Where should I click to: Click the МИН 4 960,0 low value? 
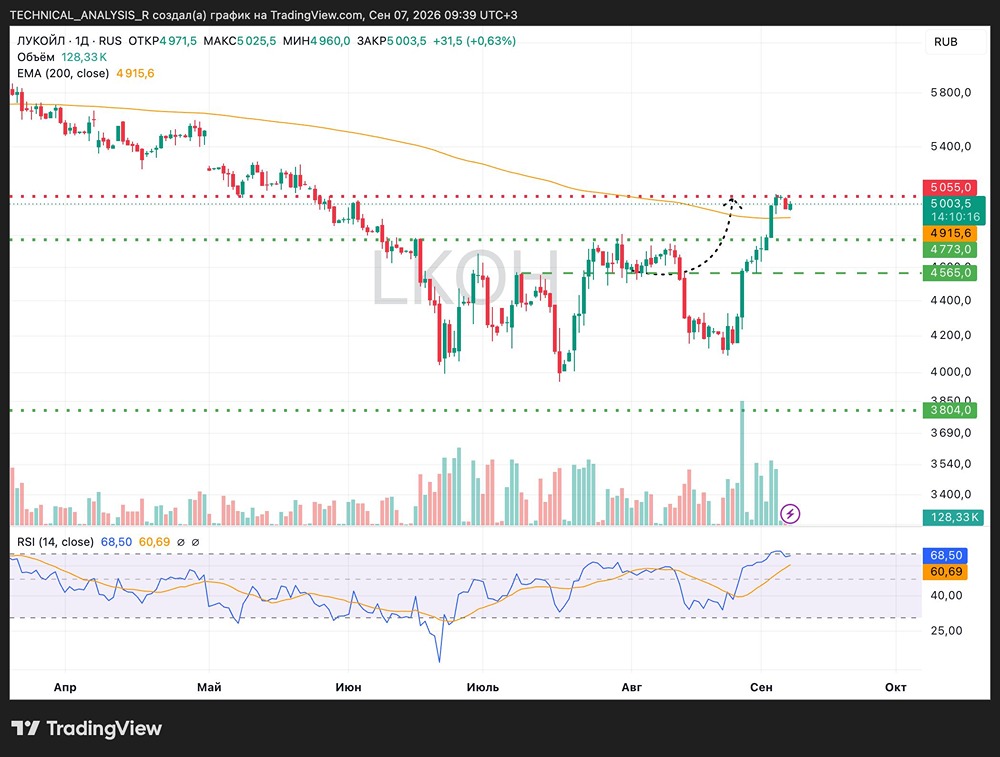coord(316,41)
